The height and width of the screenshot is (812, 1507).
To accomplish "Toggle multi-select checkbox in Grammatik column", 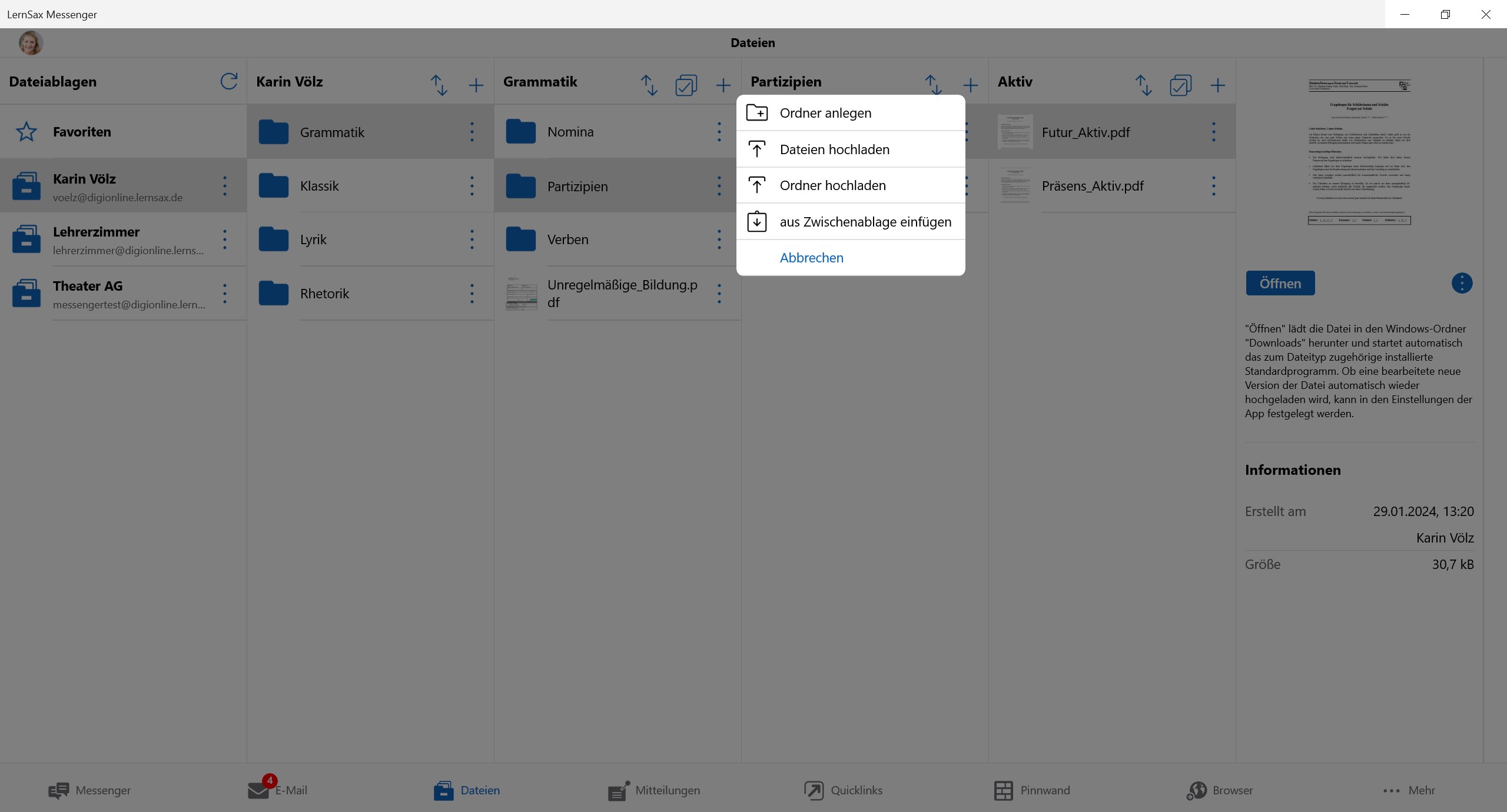I will 686,85.
